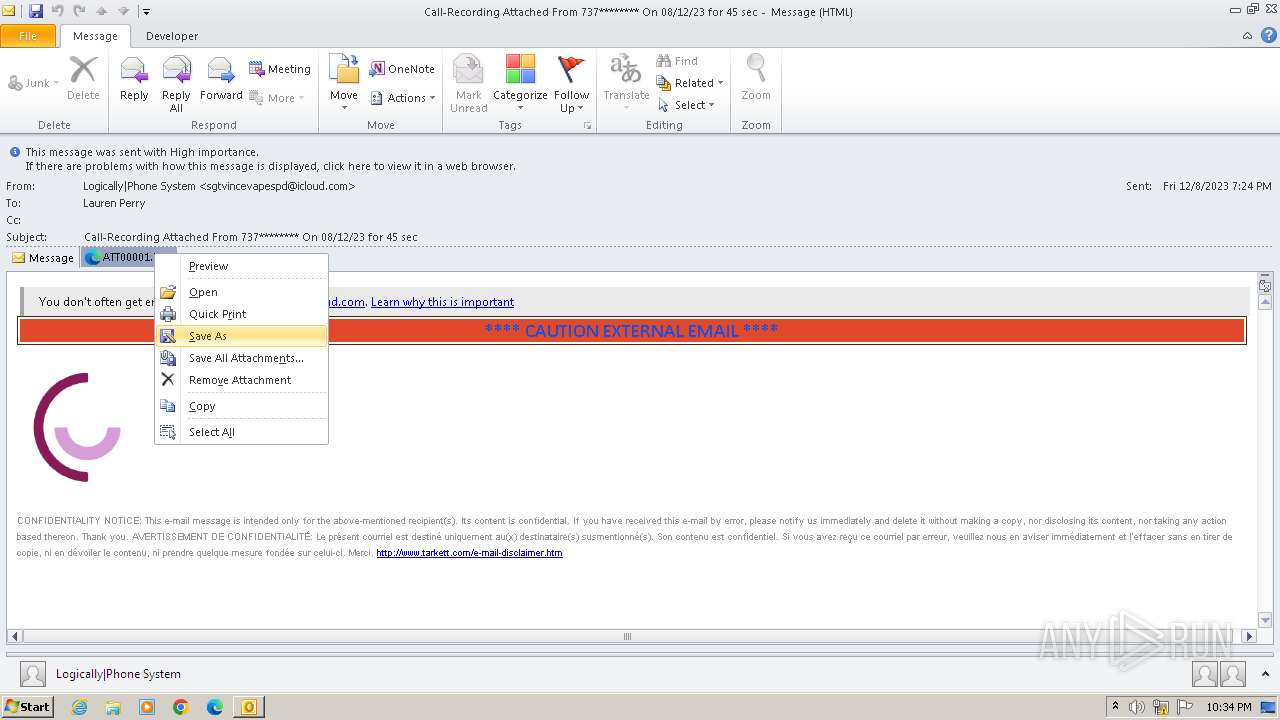Open the File tab

(x=29, y=36)
